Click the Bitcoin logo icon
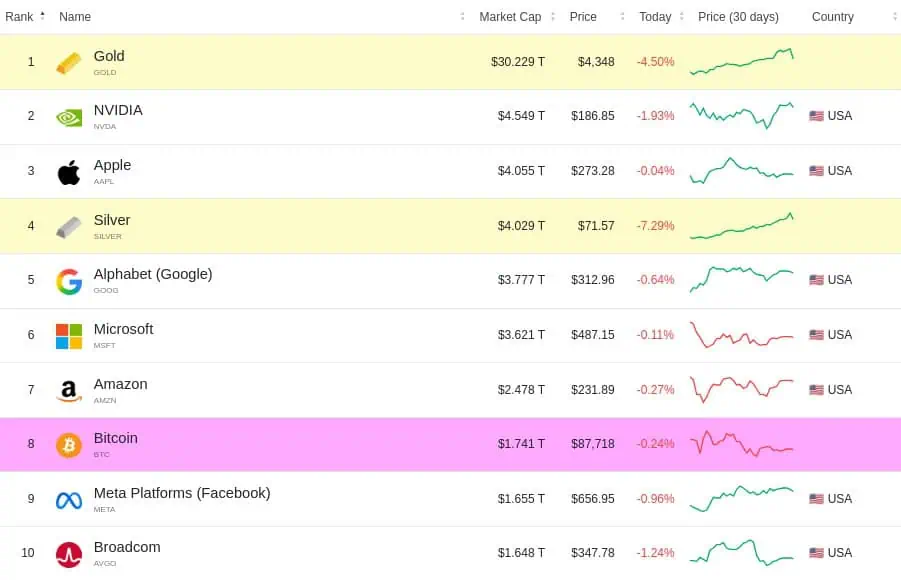Image resolution: width=901 pixels, height=580 pixels. click(69, 445)
